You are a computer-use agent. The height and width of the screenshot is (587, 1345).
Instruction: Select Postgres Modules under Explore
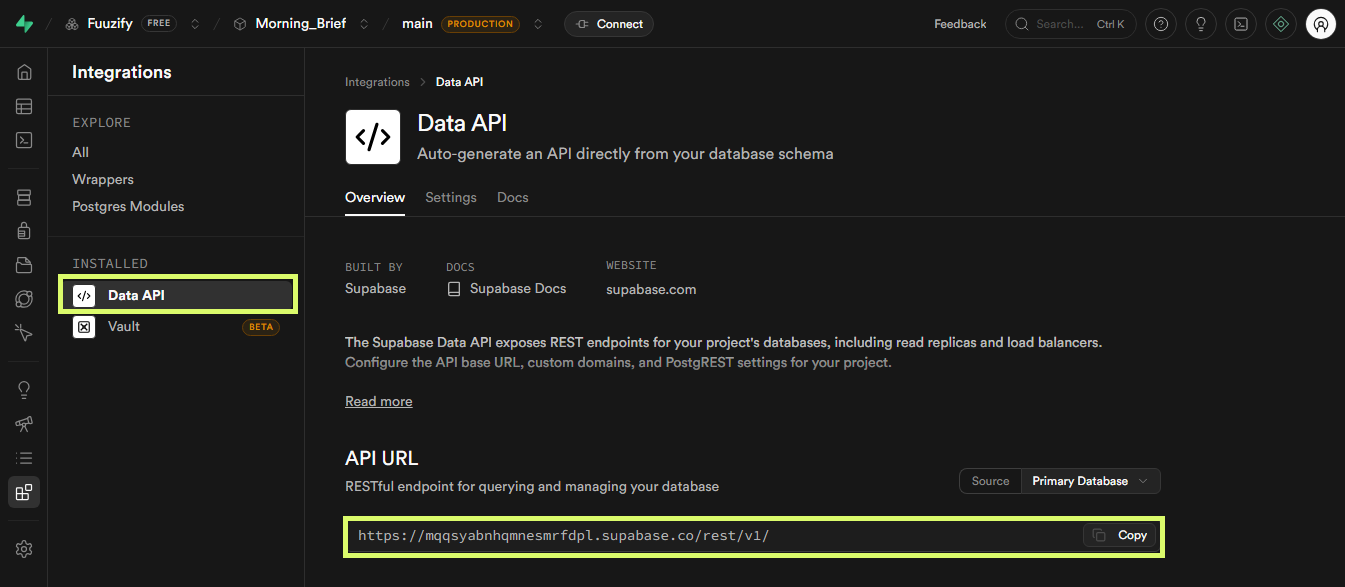point(128,206)
